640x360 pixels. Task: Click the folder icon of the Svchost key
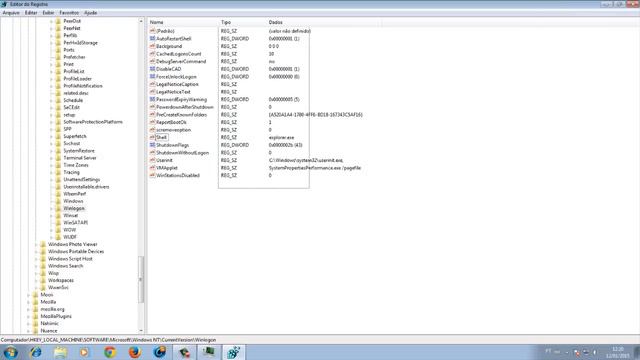click(x=58, y=143)
